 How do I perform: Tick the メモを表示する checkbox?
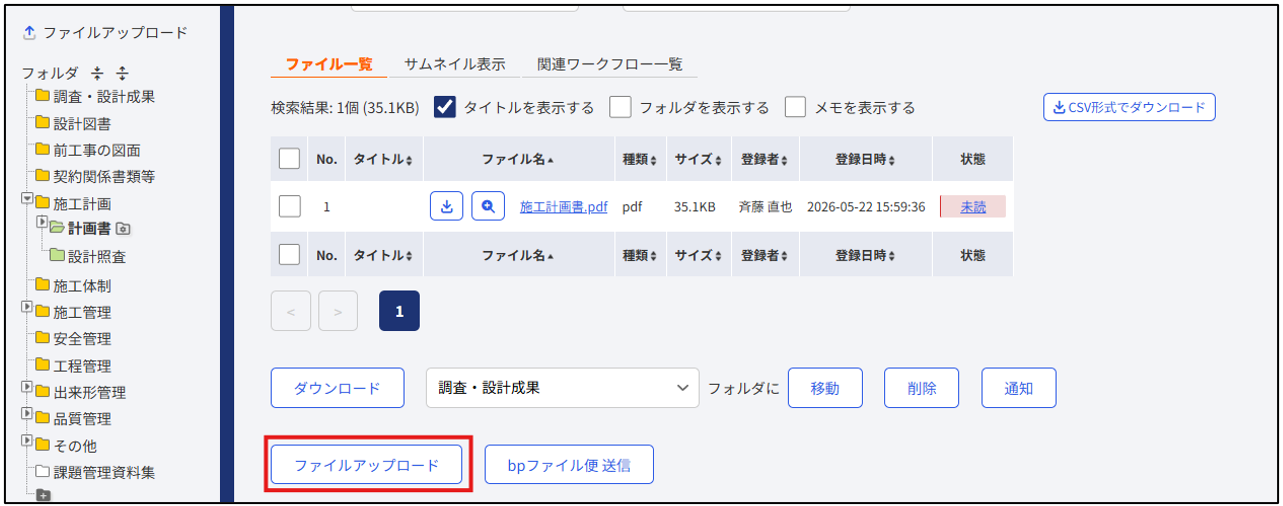coord(796,107)
